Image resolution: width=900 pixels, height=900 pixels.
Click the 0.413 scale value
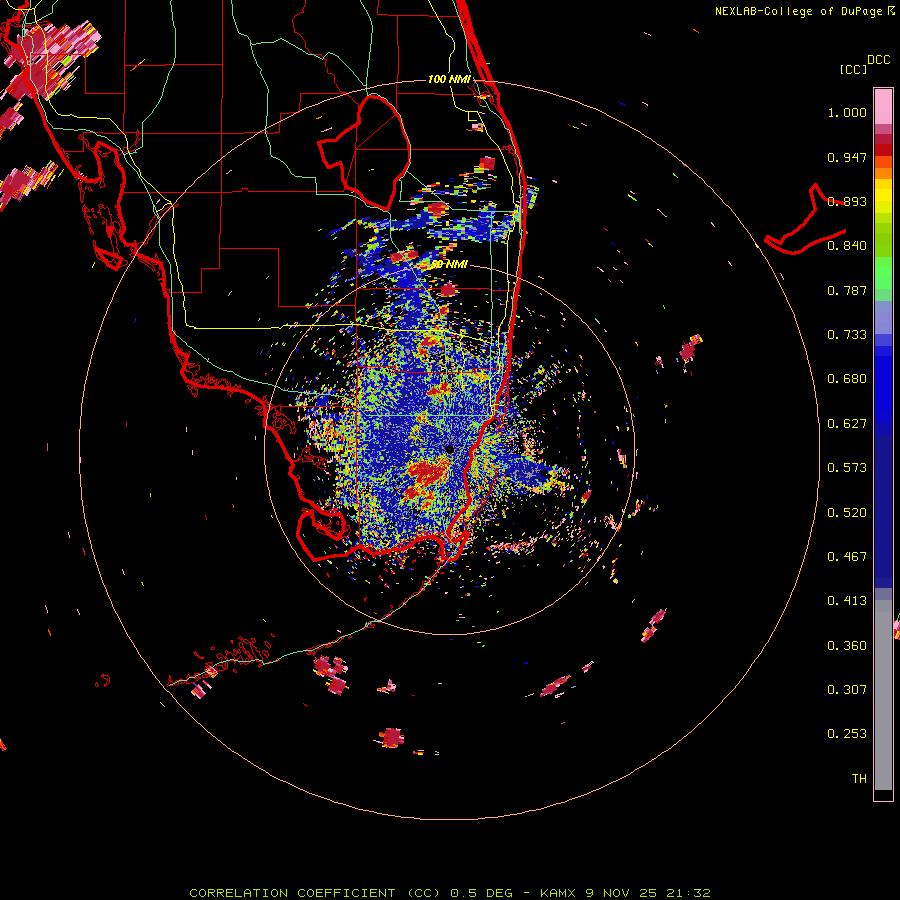pyautogui.click(x=847, y=602)
